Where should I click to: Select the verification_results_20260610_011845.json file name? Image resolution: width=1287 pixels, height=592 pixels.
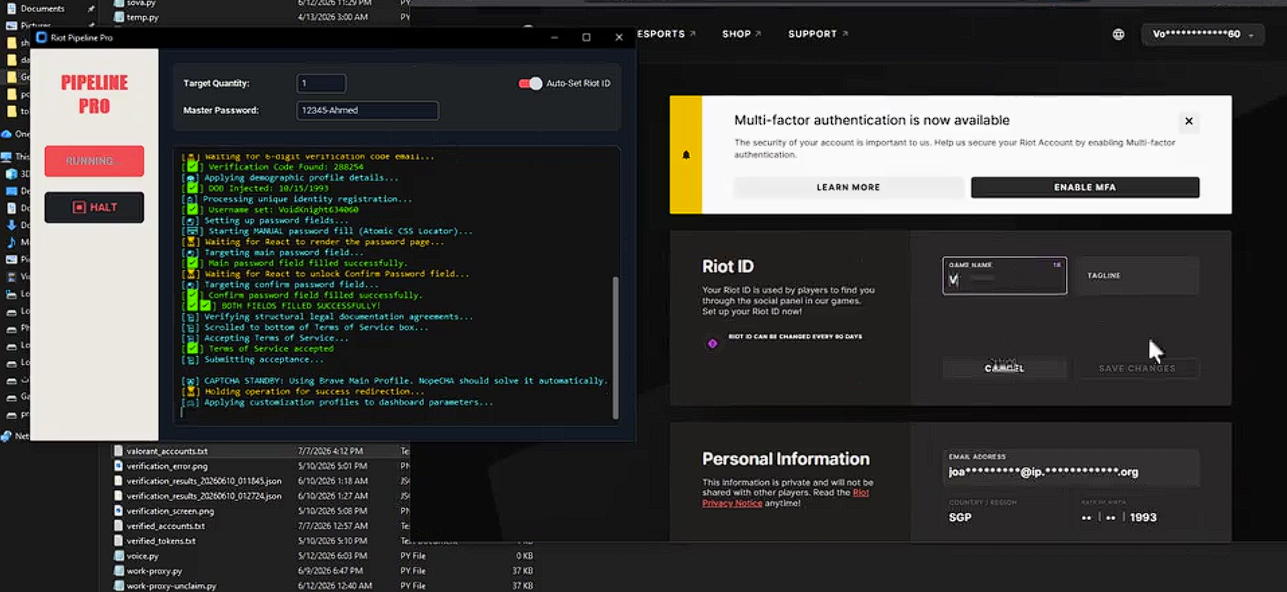pos(204,481)
